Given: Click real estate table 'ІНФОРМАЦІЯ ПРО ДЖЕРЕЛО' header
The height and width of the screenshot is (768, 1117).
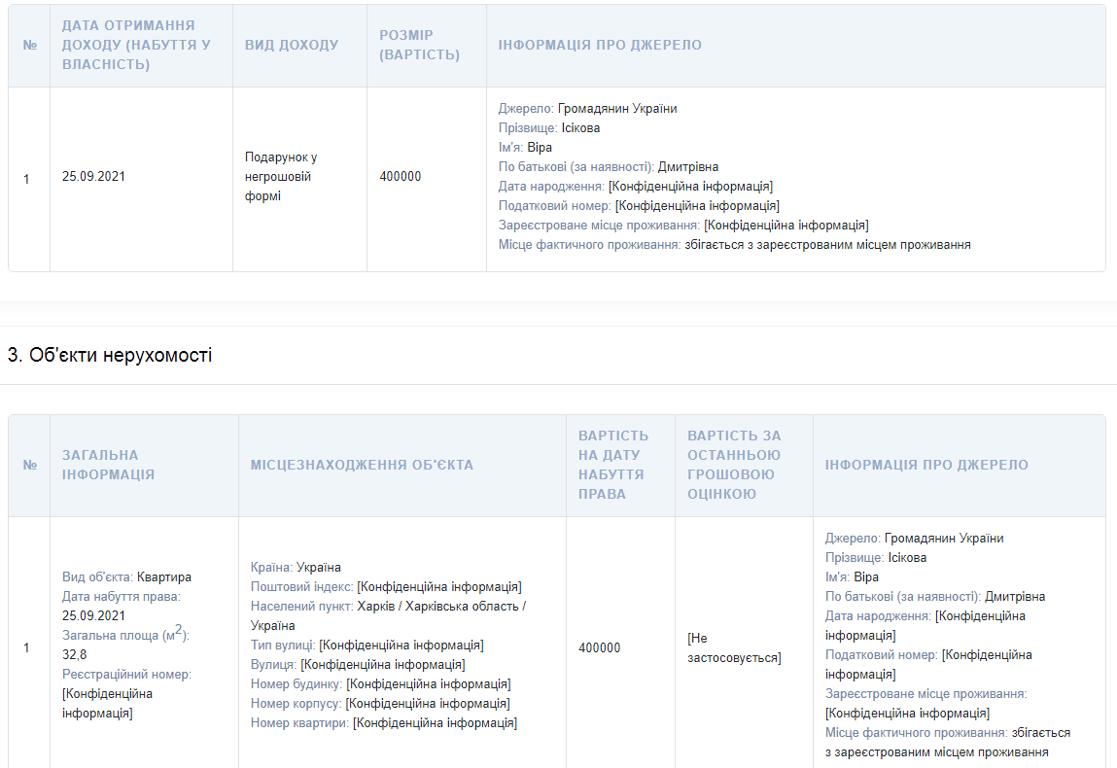Looking at the screenshot, I should click(x=927, y=465).
